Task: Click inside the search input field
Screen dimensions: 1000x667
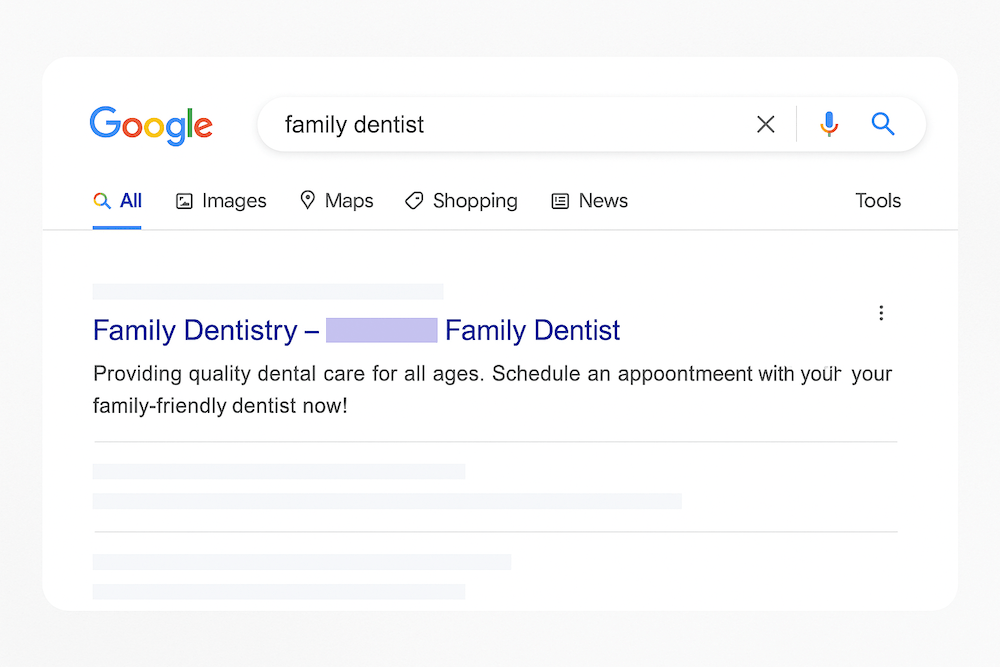Action: point(450,124)
